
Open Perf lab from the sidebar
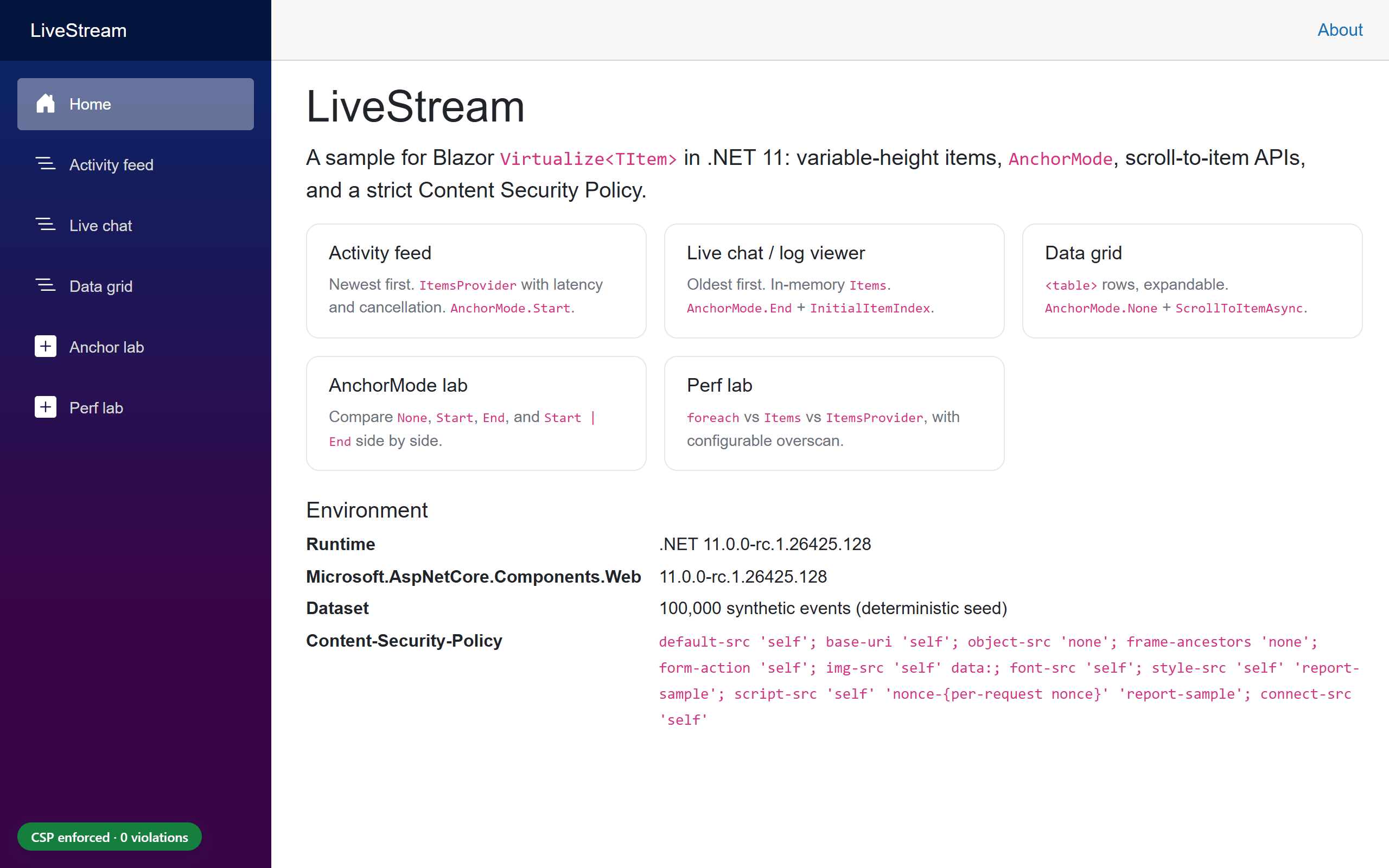click(136, 407)
